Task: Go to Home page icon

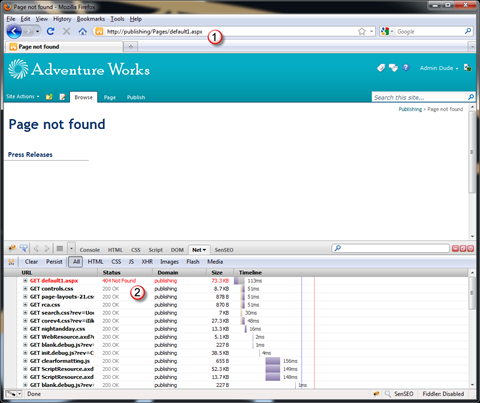Action: [x=82, y=31]
